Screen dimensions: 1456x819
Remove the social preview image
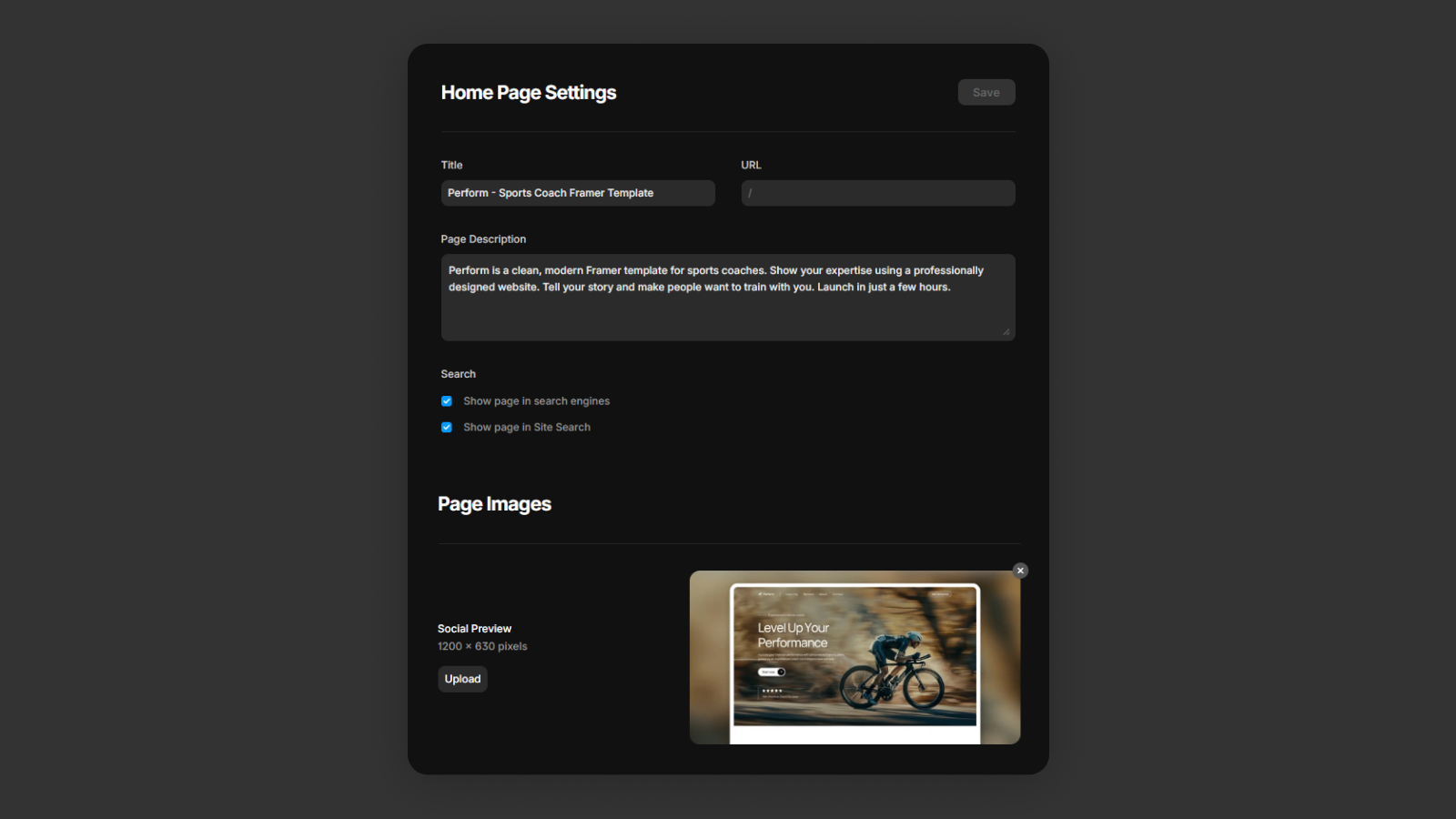tap(1020, 571)
